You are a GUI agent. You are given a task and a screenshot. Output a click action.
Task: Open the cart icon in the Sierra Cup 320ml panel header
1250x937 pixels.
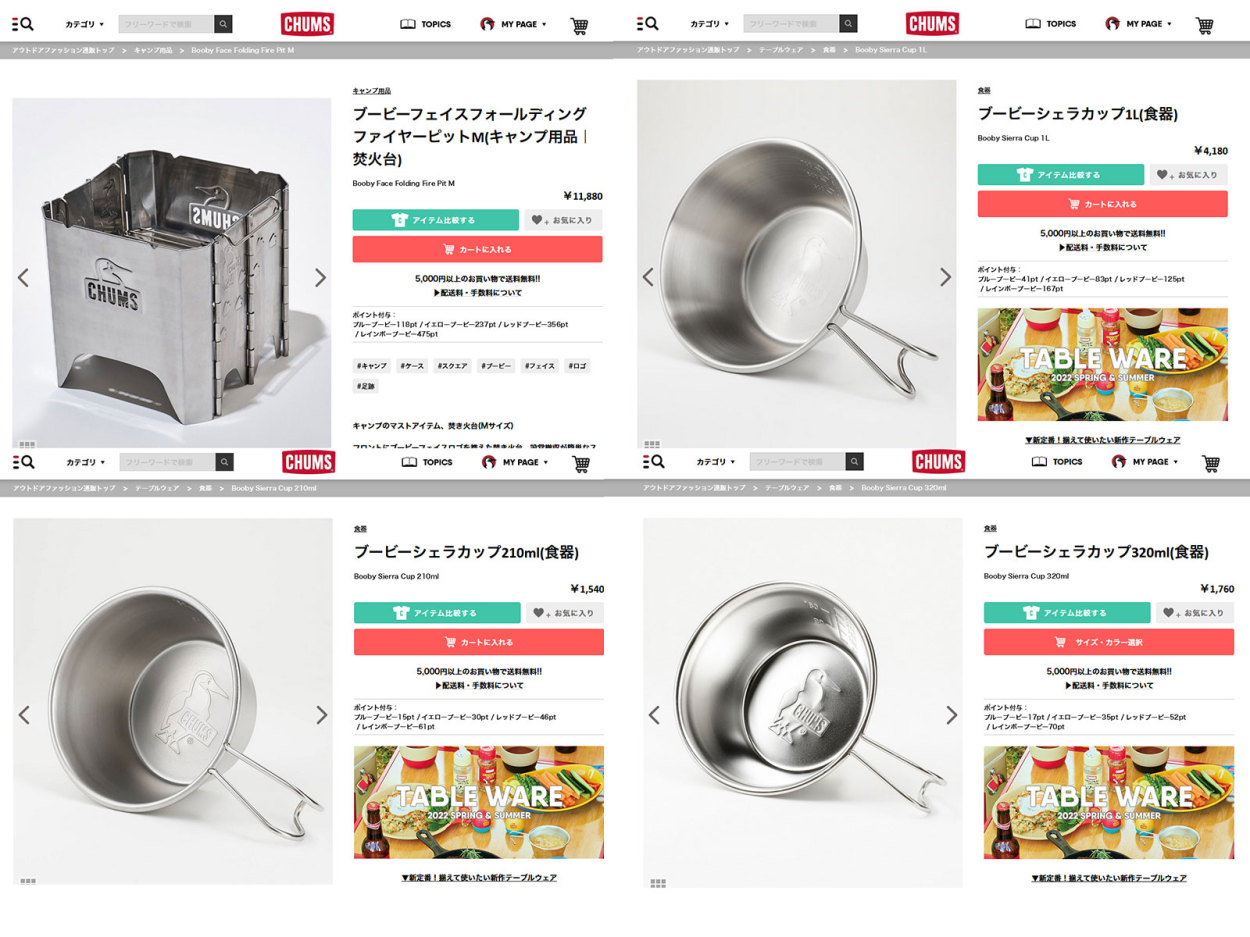(x=1211, y=463)
